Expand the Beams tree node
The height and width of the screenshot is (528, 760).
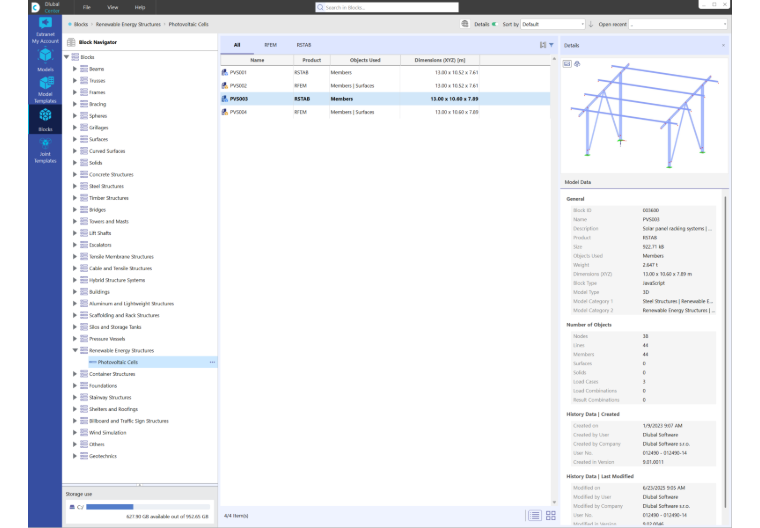click(x=75, y=69)
